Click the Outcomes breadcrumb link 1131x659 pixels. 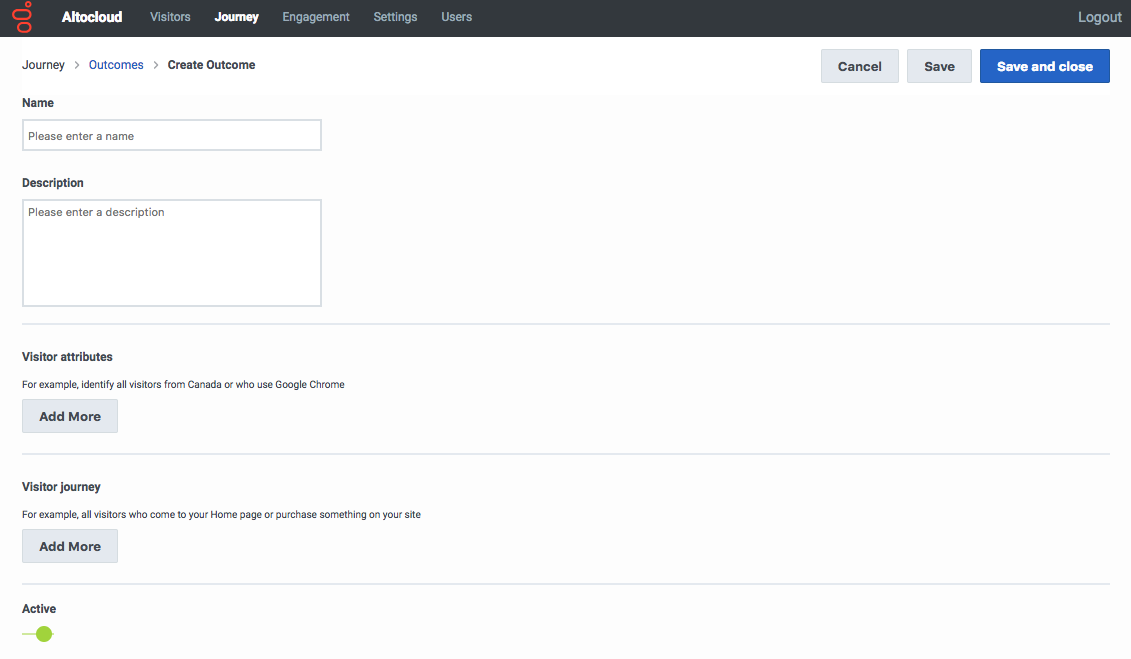pos(116,65)
